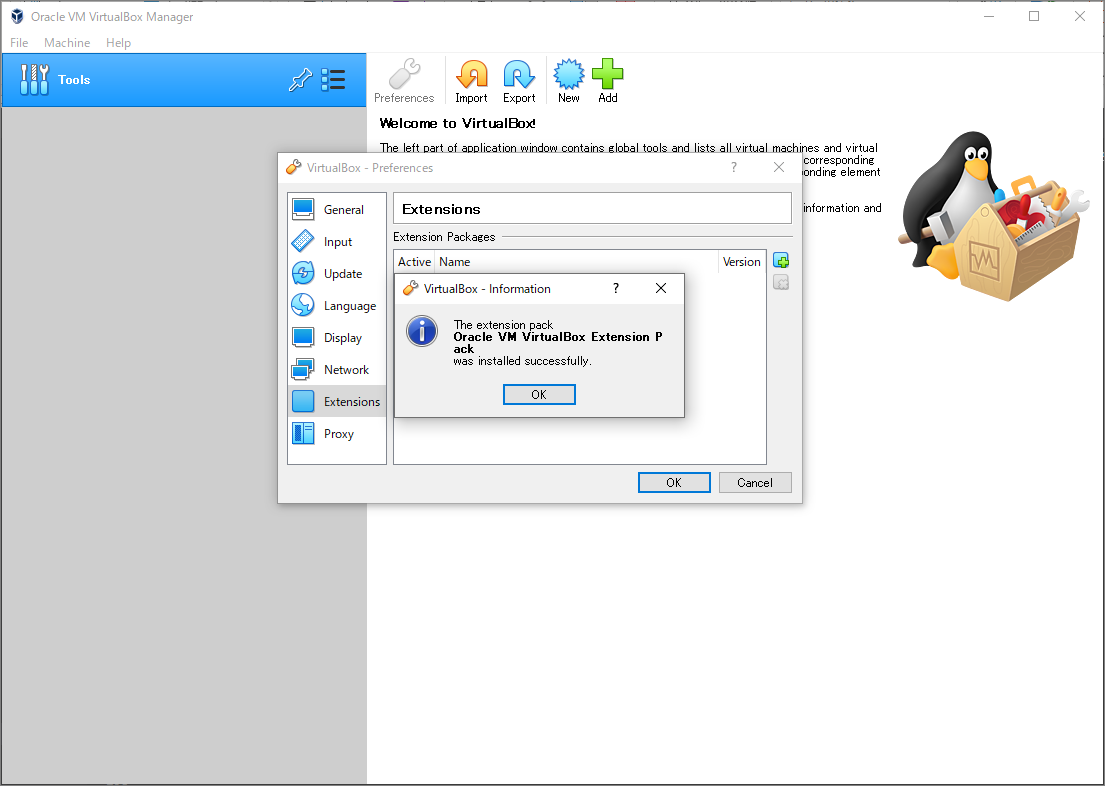Create a New virtual machine

[x=569, y=81]
